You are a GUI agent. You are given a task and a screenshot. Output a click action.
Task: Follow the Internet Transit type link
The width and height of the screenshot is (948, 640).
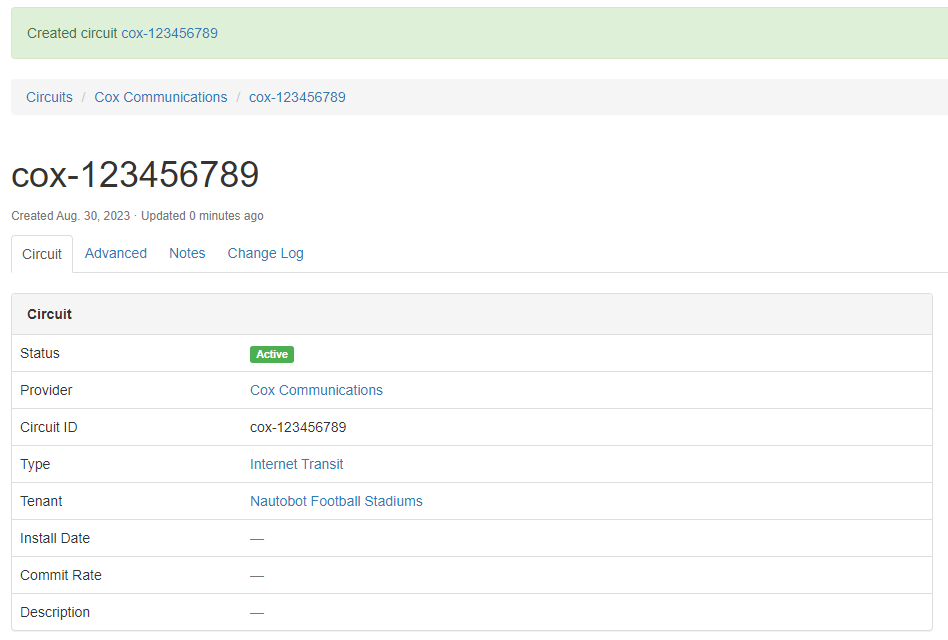296,464
